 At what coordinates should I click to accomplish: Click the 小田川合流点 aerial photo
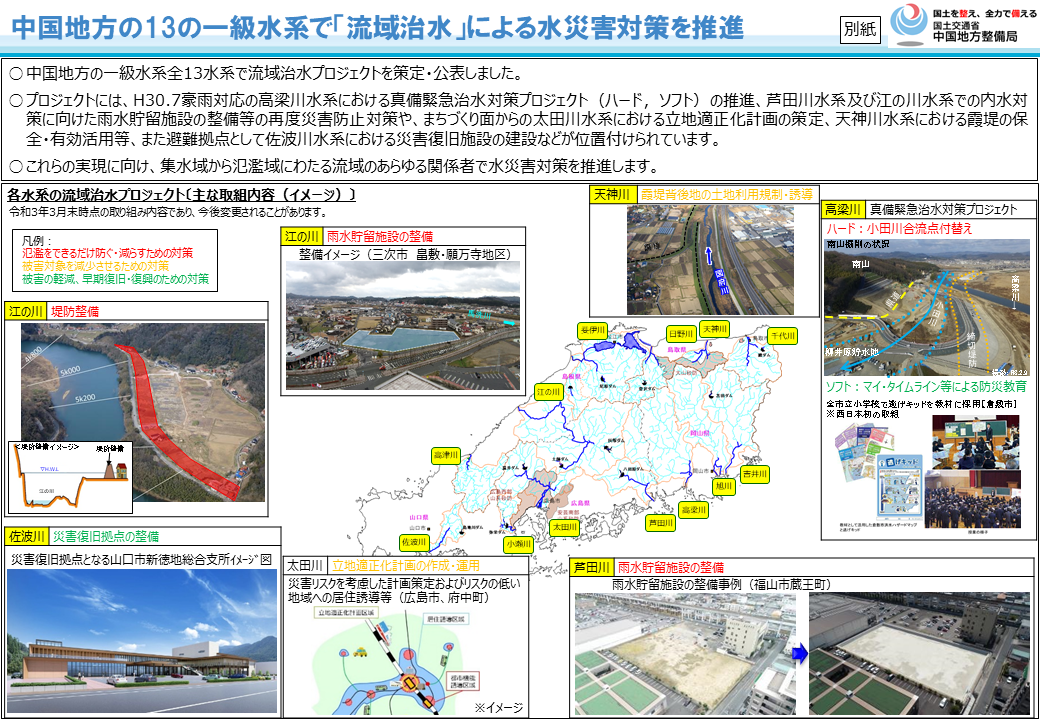point(926,307)
